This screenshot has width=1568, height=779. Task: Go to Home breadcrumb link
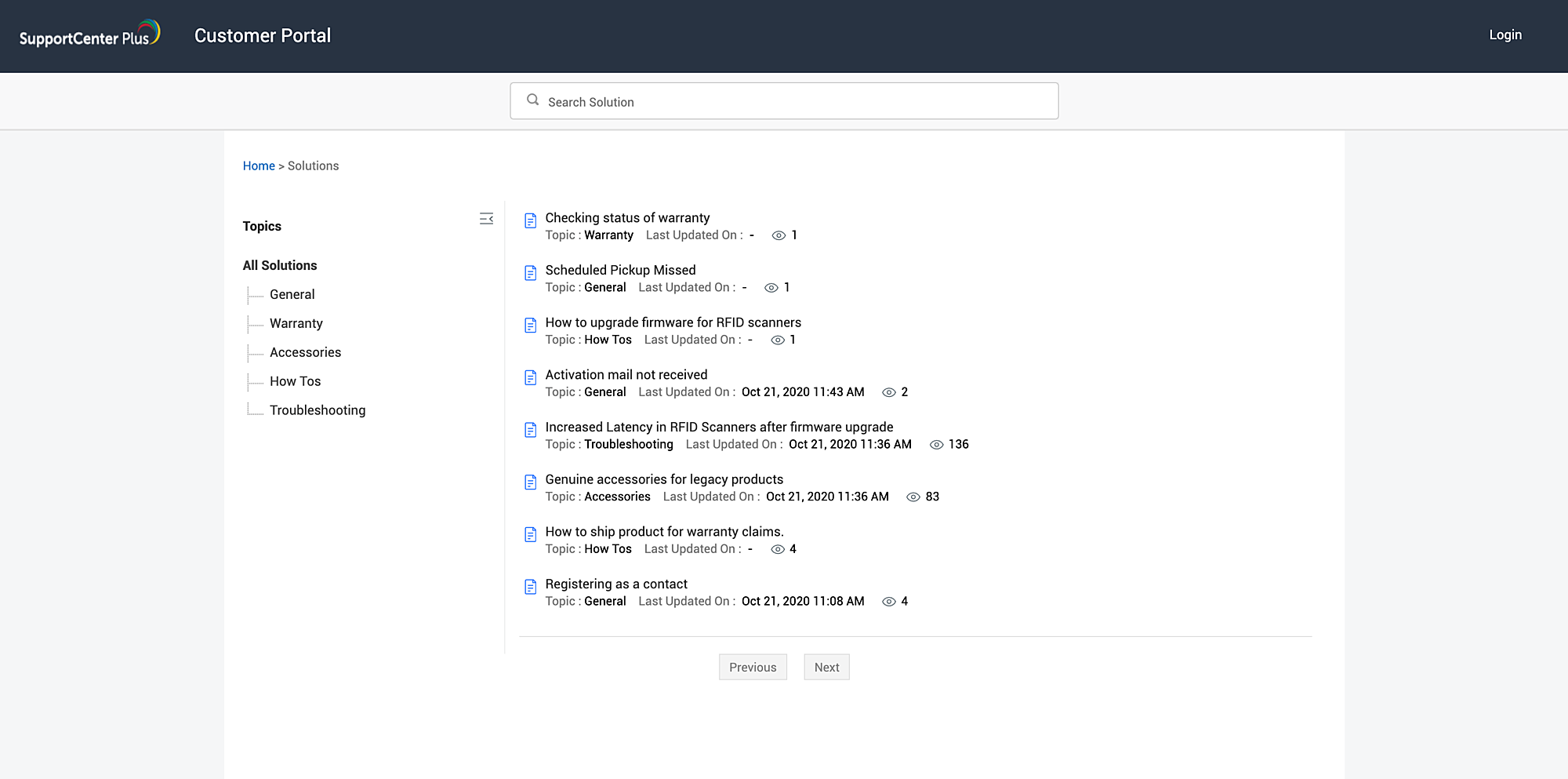259,166
